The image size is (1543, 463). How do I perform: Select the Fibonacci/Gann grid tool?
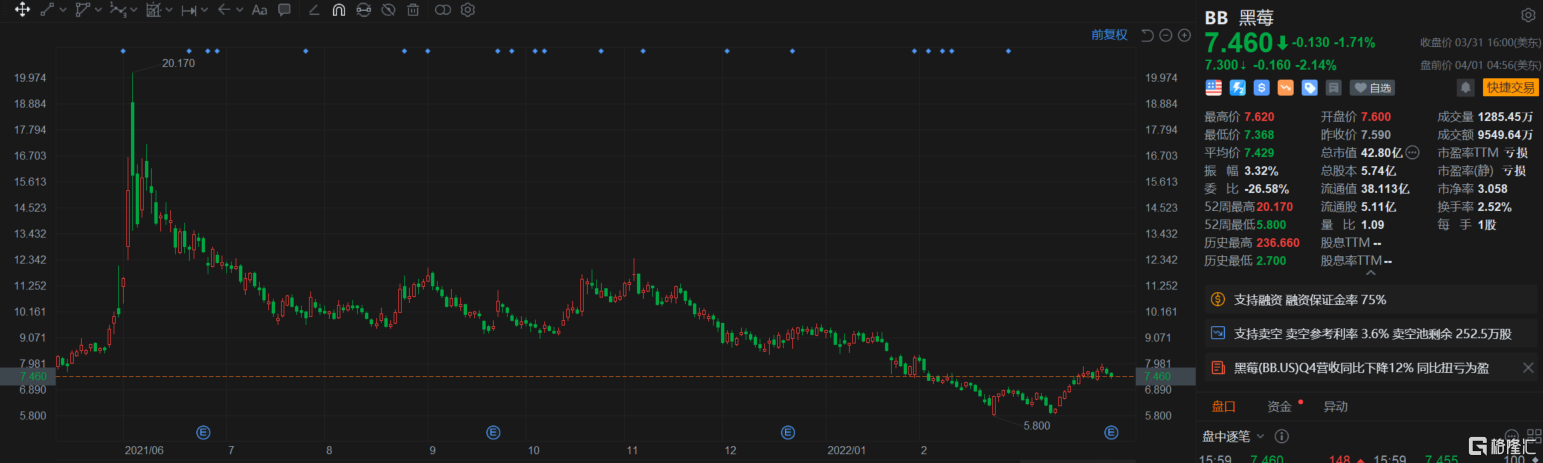pos(153,10)
